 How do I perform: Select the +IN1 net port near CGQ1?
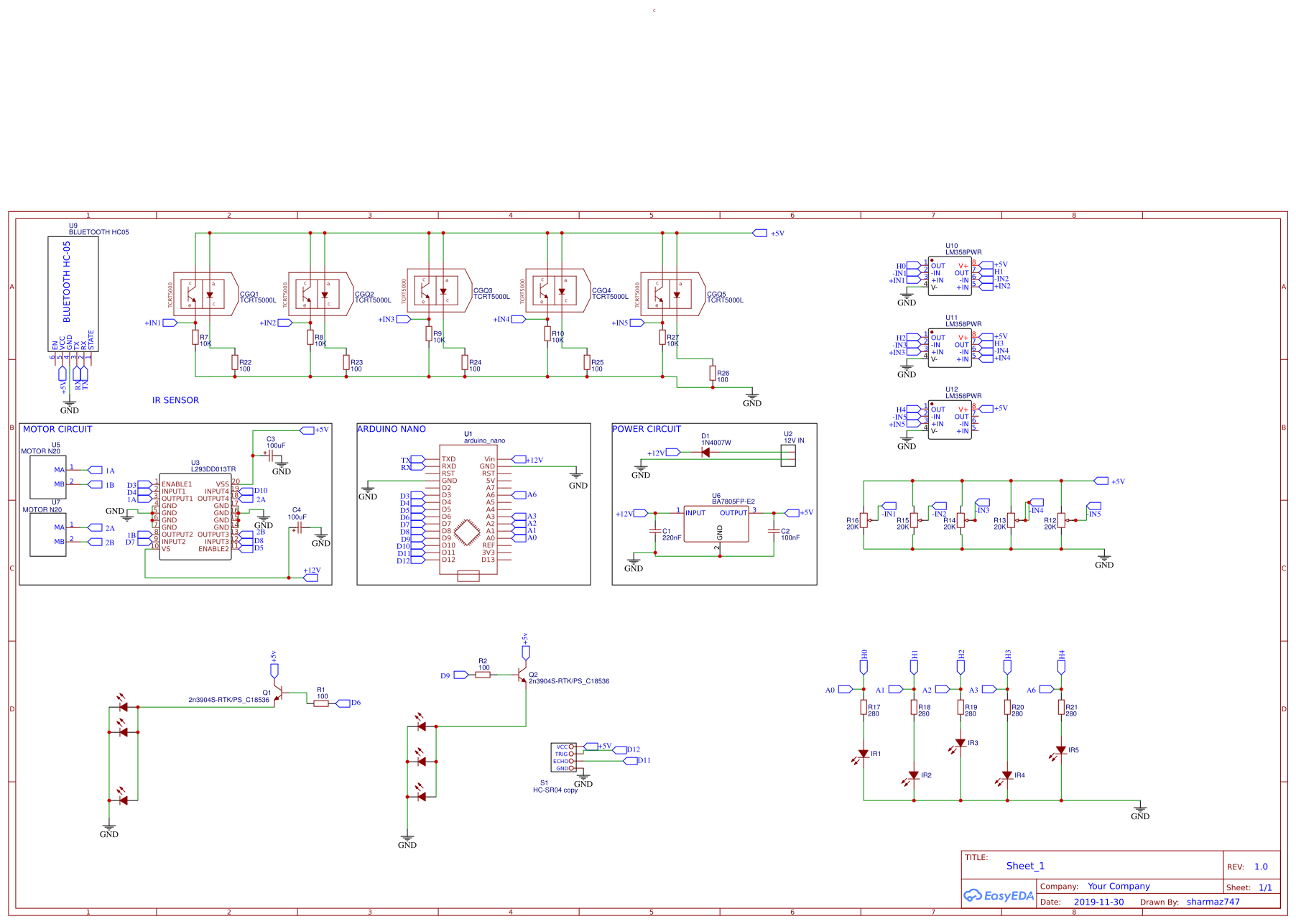[170, 323]
